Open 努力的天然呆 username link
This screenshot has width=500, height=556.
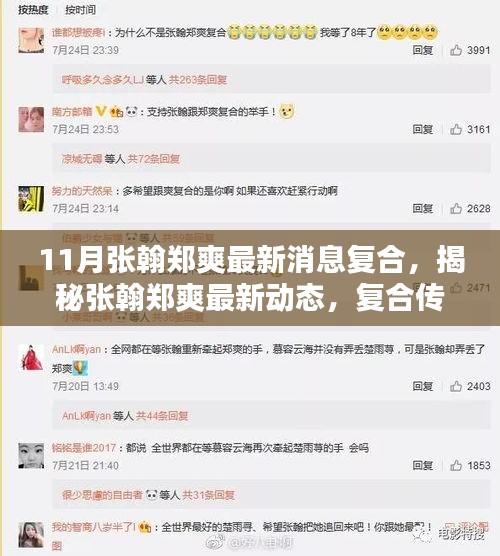(x=82, y=191)
